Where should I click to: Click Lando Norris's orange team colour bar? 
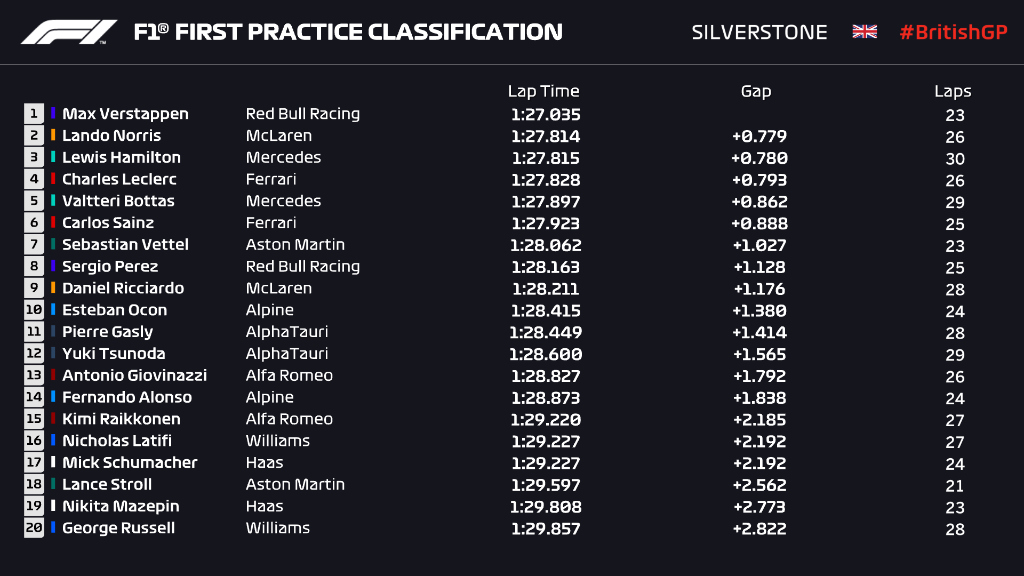tap(54, 136)
